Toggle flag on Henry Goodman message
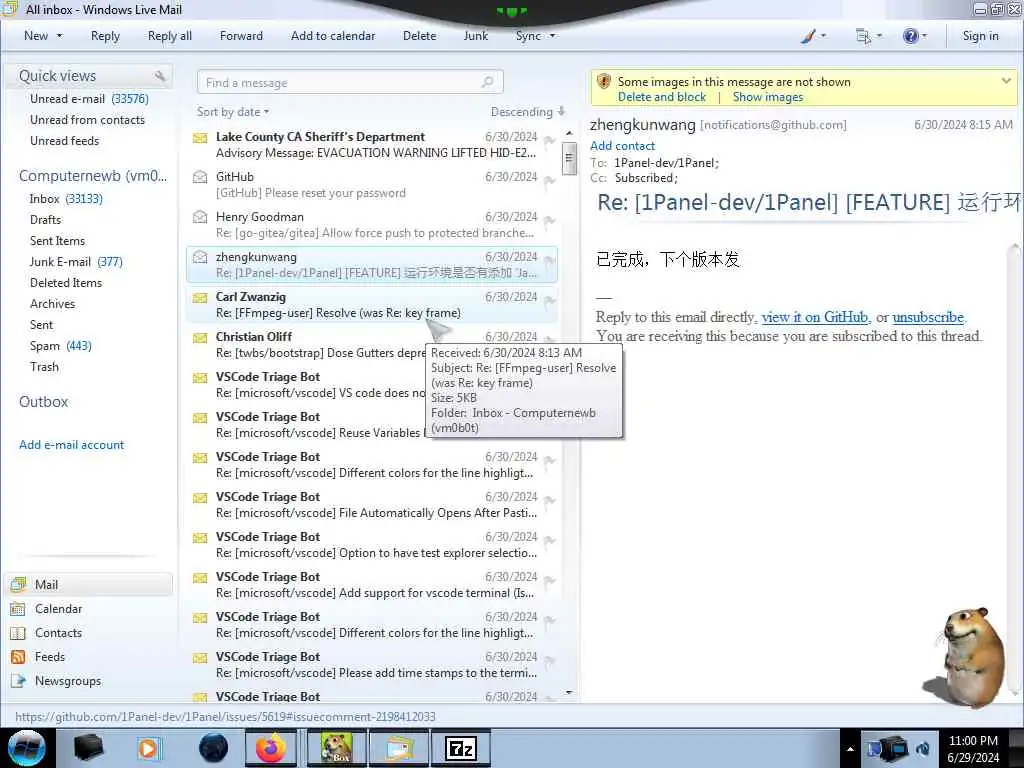 (550, 220)
